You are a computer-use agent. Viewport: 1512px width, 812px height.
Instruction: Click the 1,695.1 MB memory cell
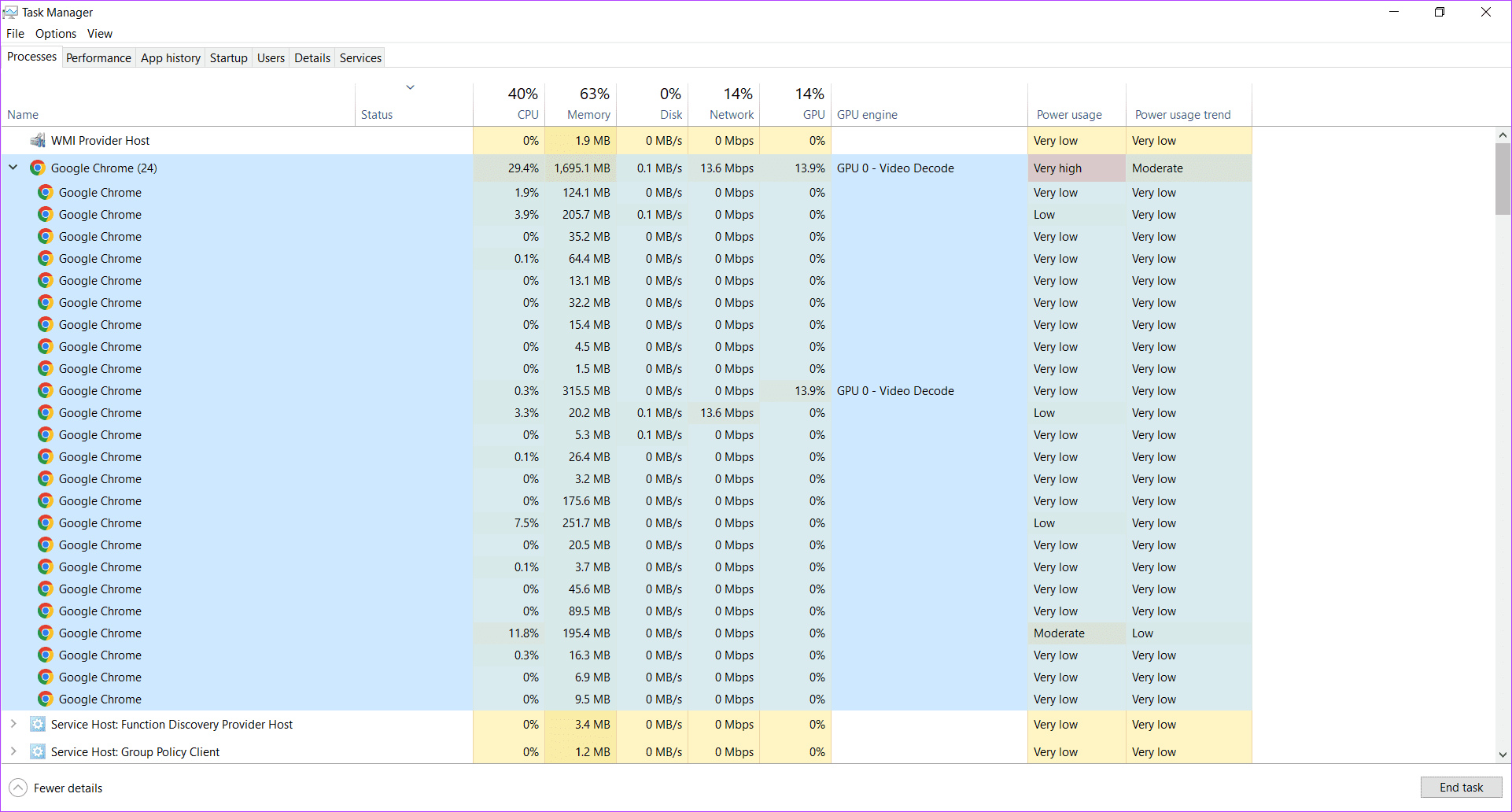point(581,168)
